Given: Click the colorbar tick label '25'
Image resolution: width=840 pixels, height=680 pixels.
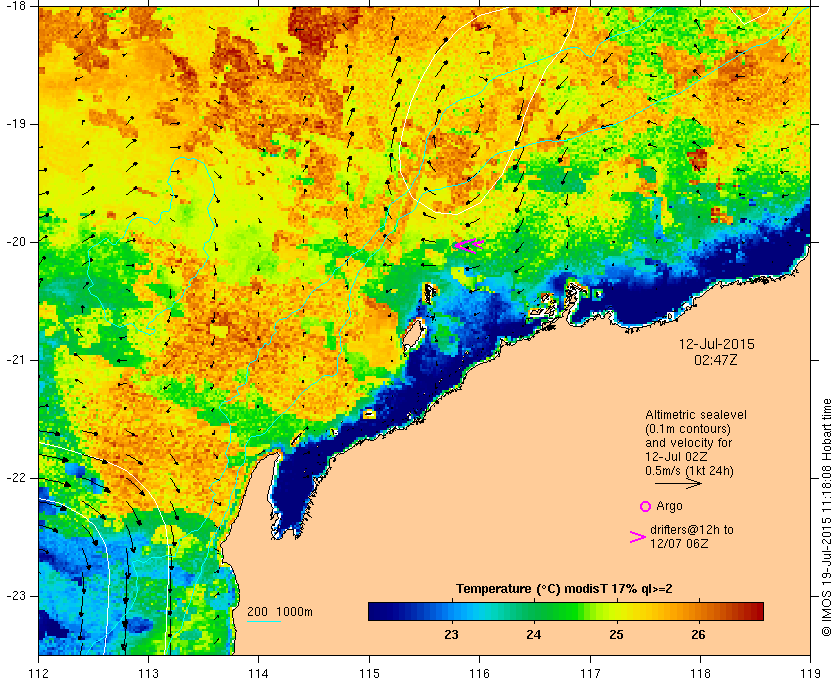Looking at the screenshot, I should (616, 634).
